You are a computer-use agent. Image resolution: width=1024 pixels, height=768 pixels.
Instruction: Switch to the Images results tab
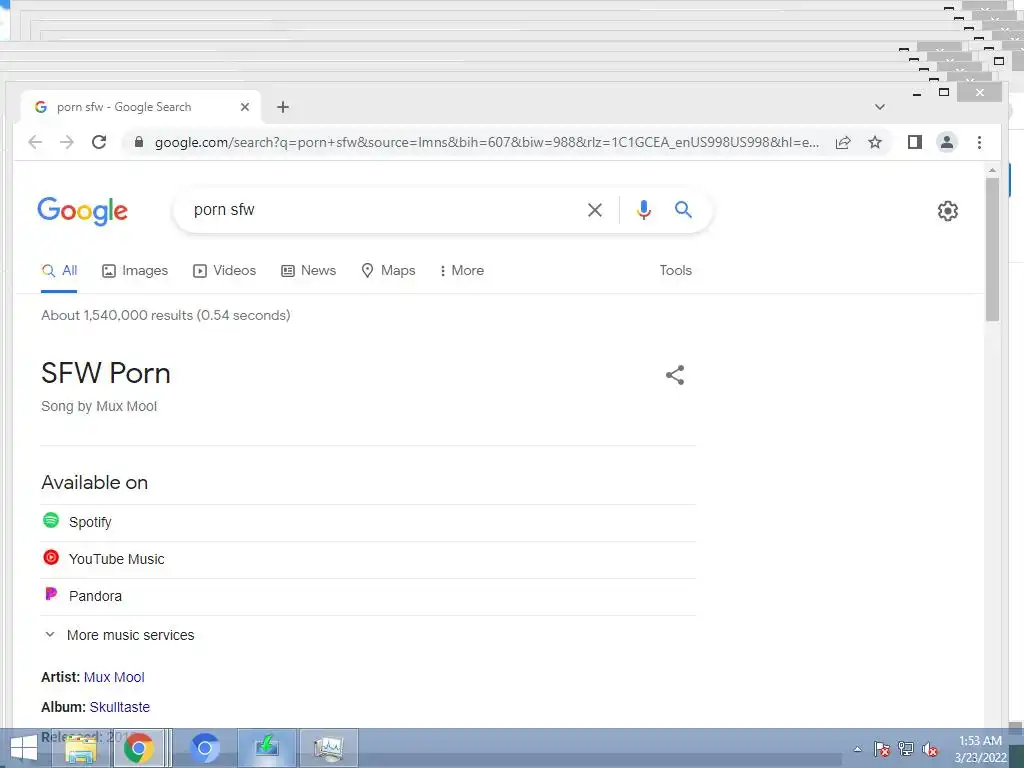(135, 270)
